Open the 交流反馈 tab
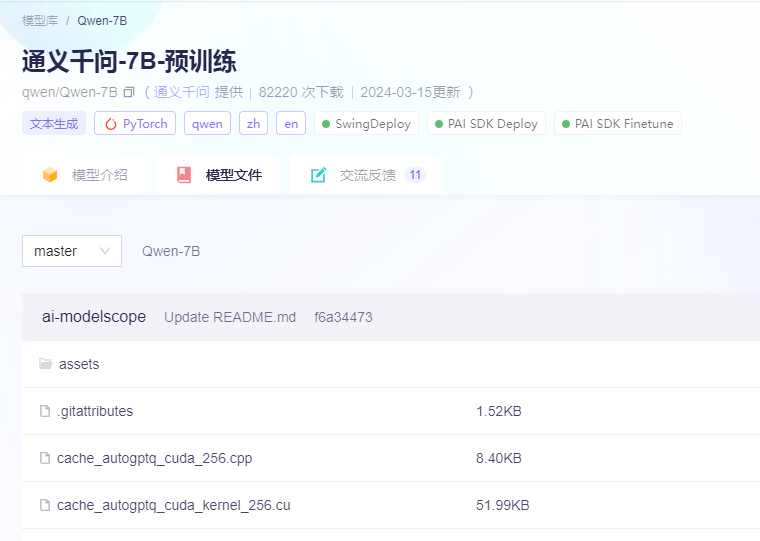Image resolution: width=760 pixels, height=541 pixels. pyautogui.click(x=367, y=175)
